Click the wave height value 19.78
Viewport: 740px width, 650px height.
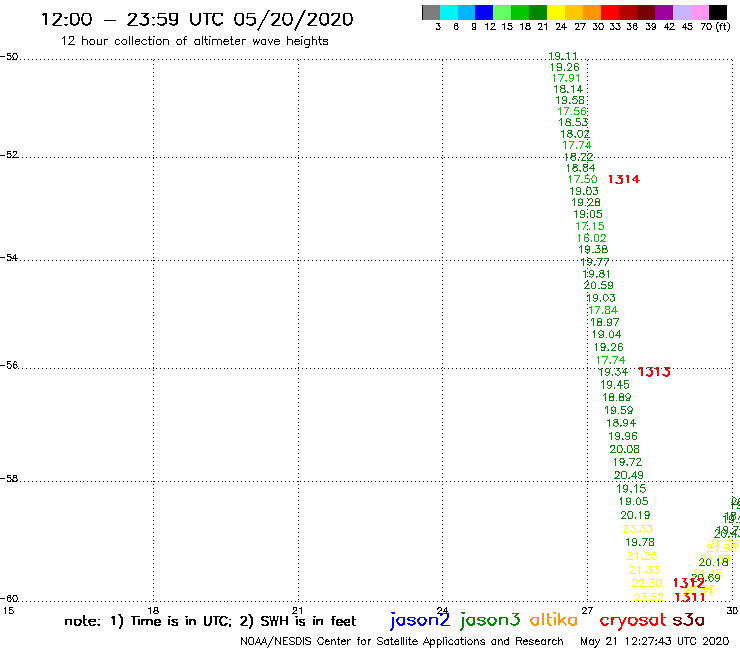point(639,542)
